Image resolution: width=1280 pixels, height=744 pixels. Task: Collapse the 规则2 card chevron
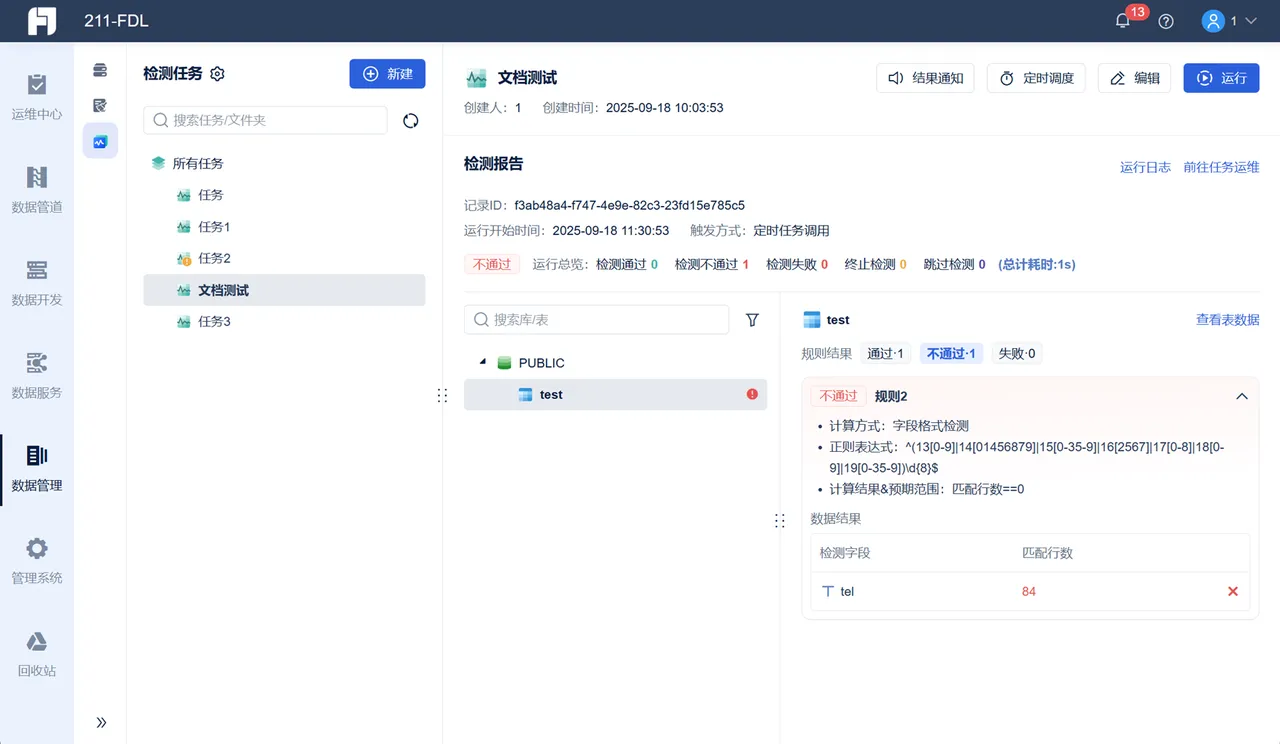(1242, 396)
